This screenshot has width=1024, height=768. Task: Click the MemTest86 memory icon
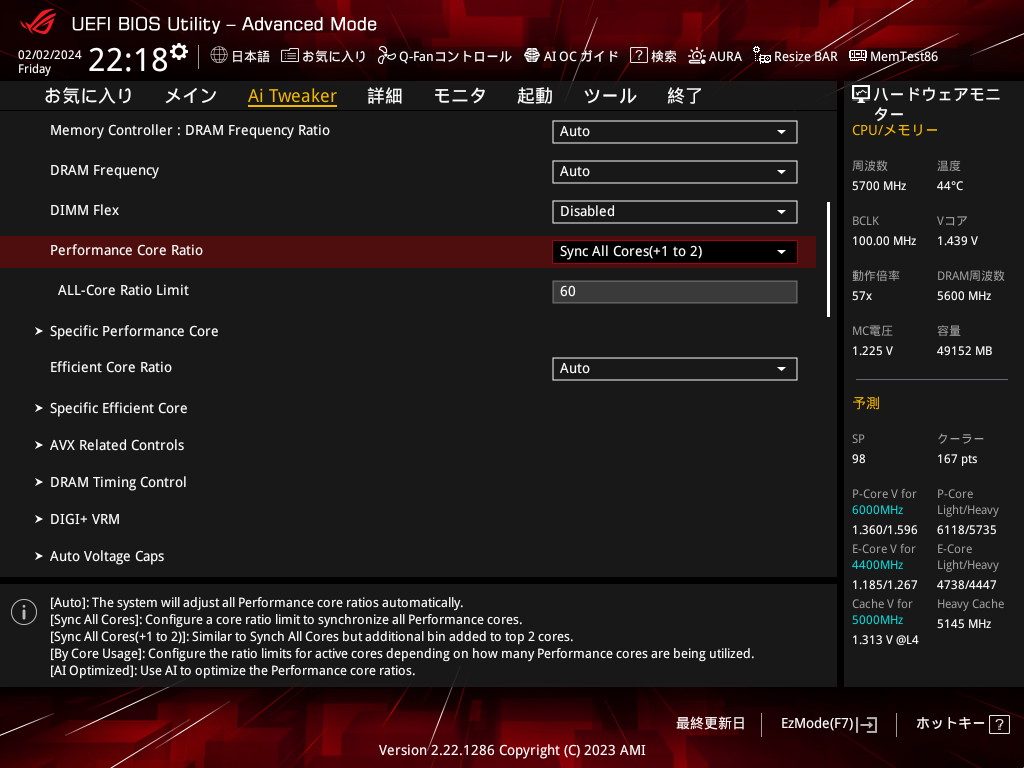tap(857, 56)
